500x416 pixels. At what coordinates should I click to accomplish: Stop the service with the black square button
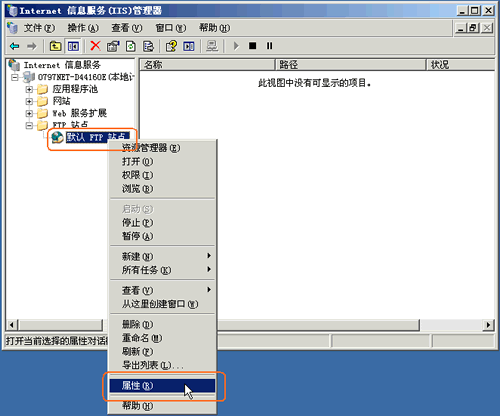pos(252,46)
